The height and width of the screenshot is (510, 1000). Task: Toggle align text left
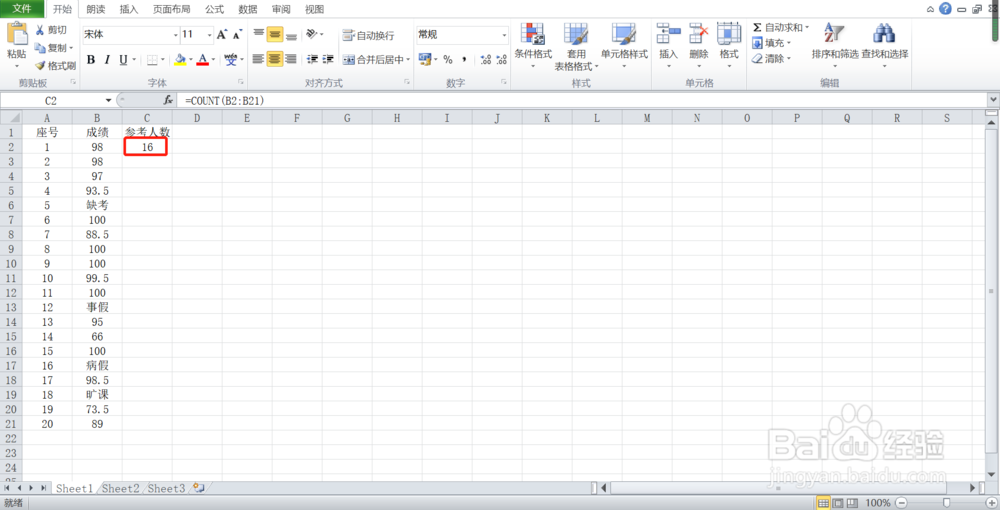(258, 59)
